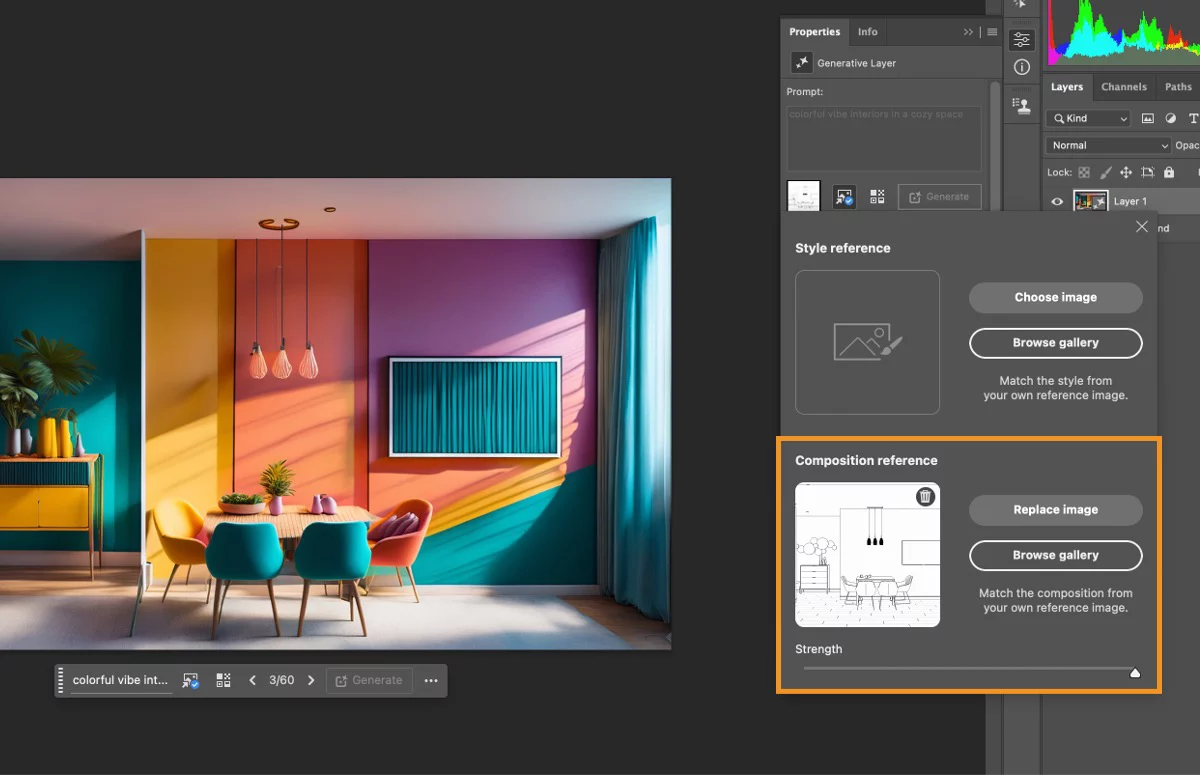The height and width of the screenshot is (775, 1200).
Task: Open style effects icon in contextual taskbar
Action: tap(223, 681)
